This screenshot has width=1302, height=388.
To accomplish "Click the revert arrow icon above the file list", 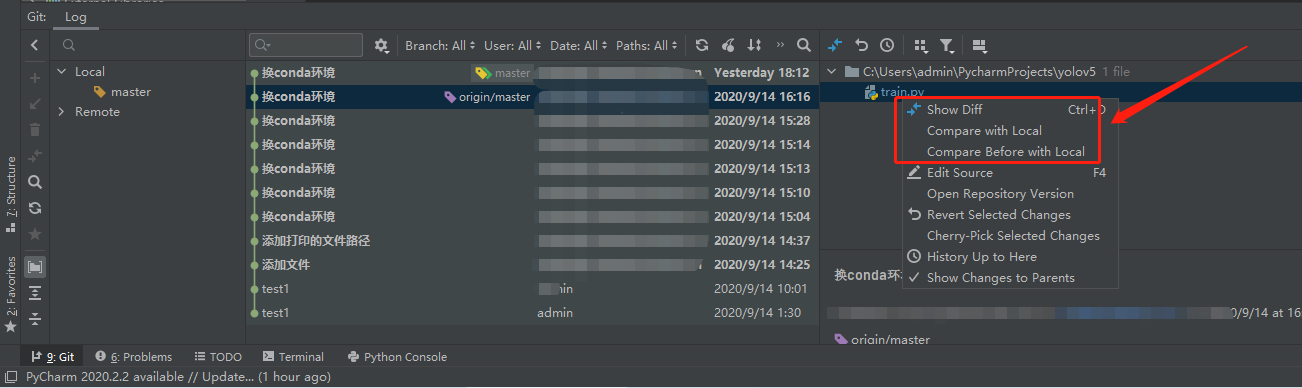I will [x=862, y=45].
